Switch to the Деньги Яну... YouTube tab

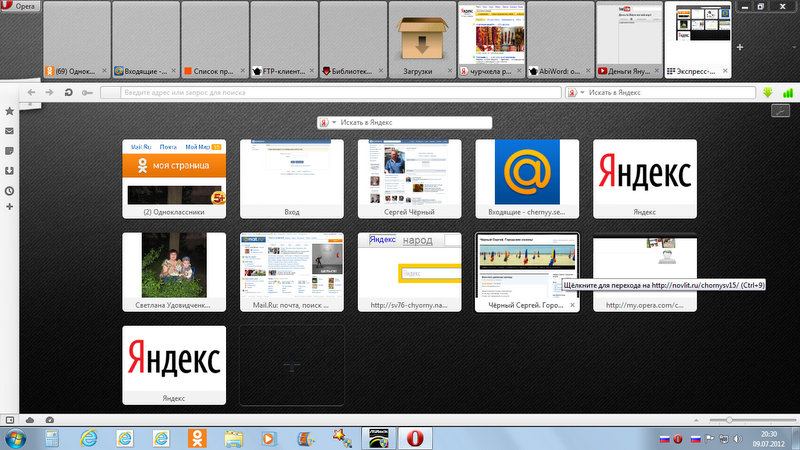pyautogui.click(x=630, y=40)
